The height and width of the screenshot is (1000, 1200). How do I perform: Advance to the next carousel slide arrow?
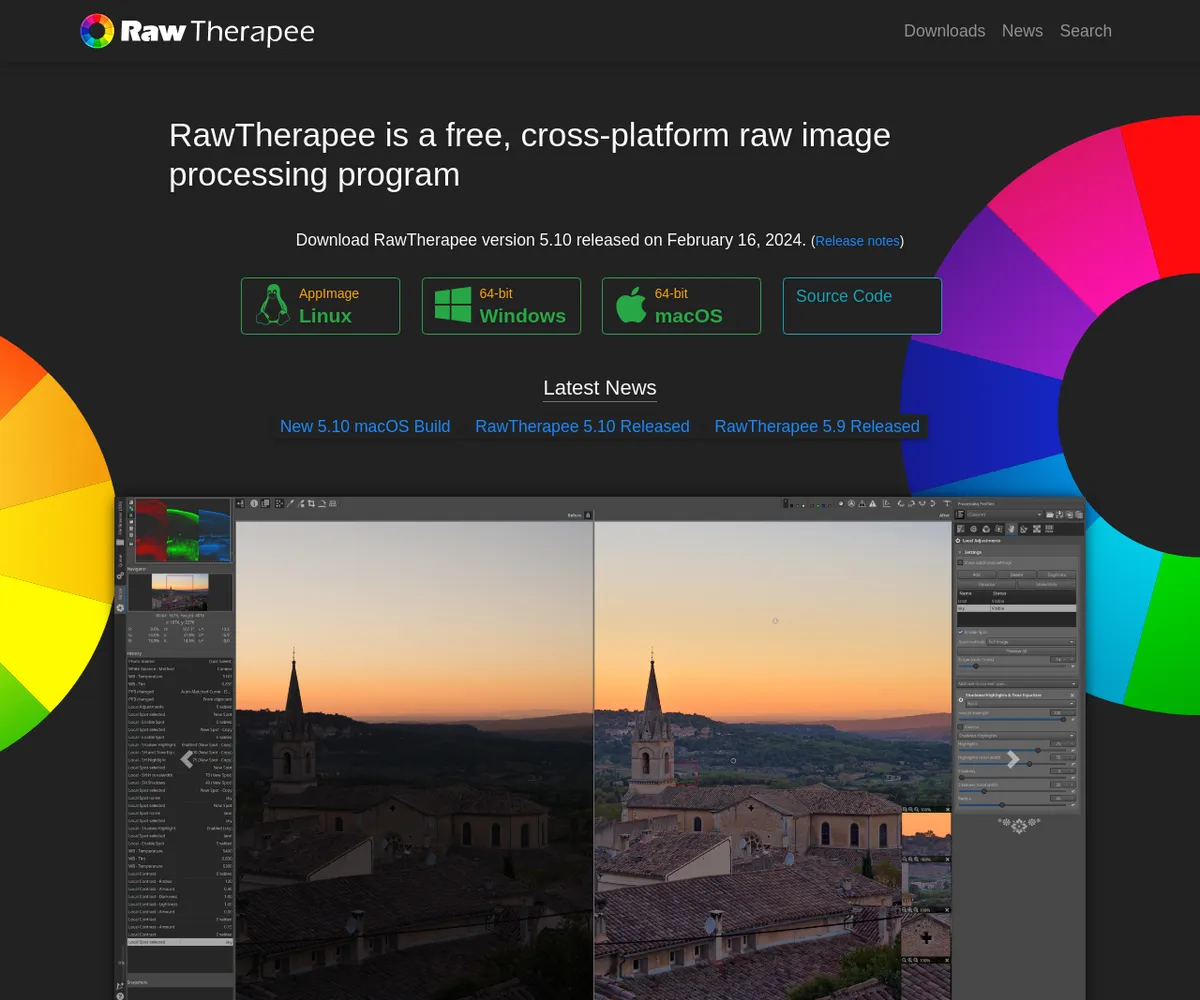pos(1013,759)
